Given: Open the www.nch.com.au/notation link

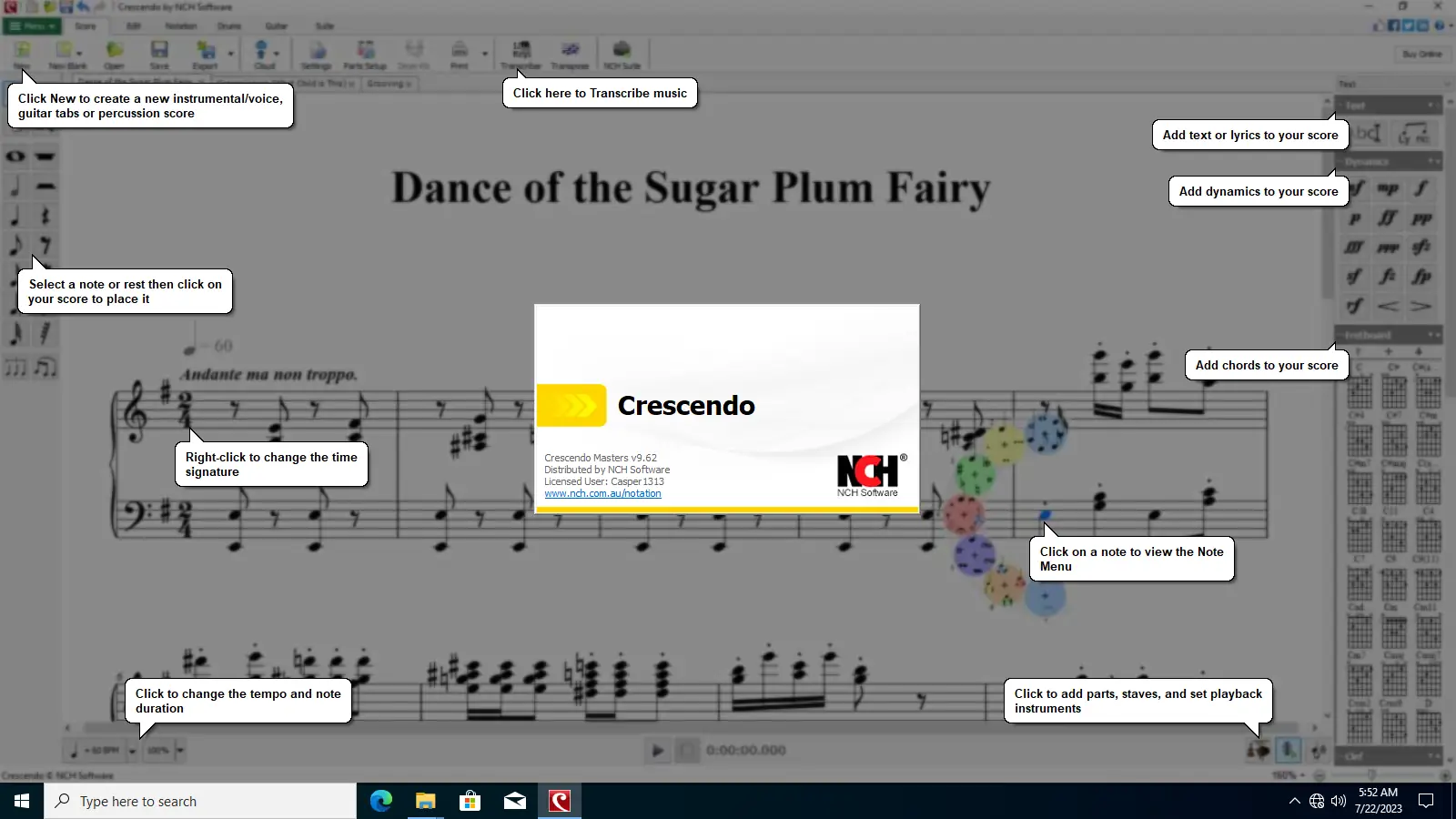Looking at the screenshot, I should tap(602, 493).
